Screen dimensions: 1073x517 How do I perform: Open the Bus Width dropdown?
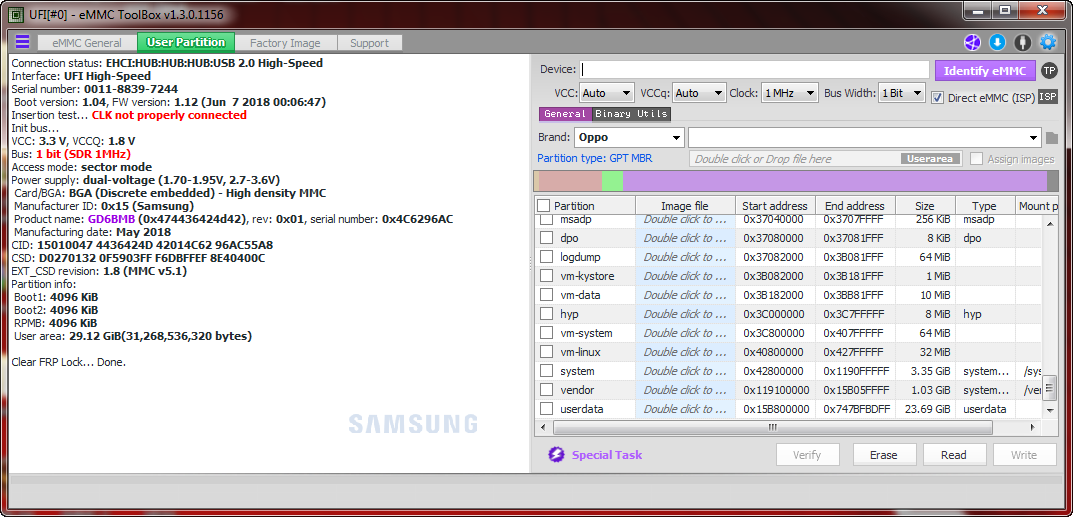(x=902, y=92)
